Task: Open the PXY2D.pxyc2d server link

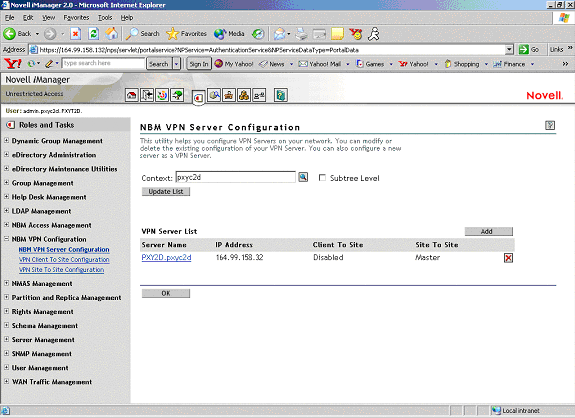Action: [x=166, y=257]
